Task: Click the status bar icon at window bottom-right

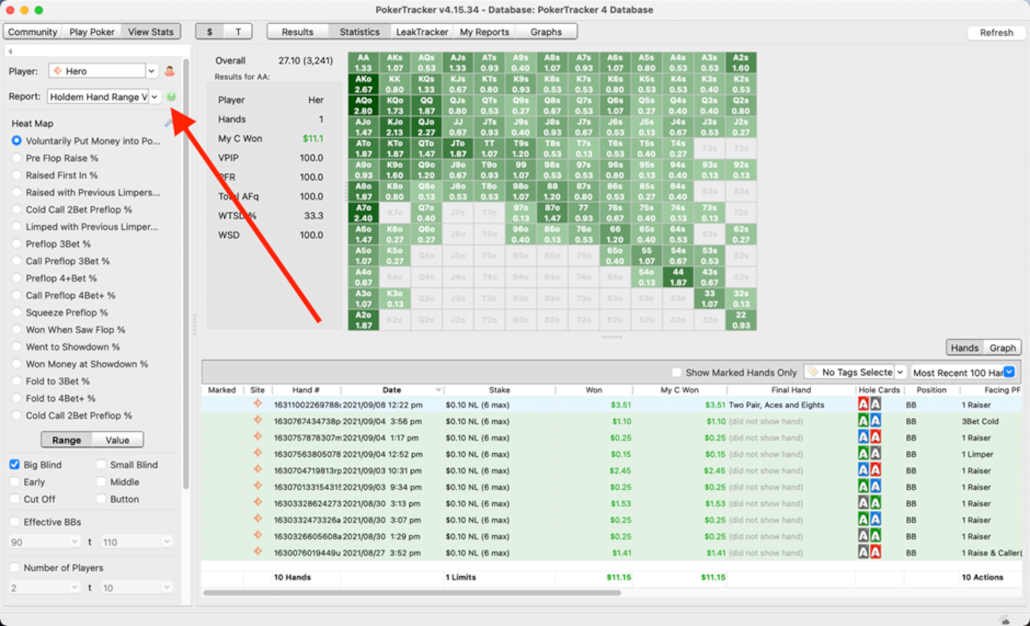Action: coord(1006,619)
